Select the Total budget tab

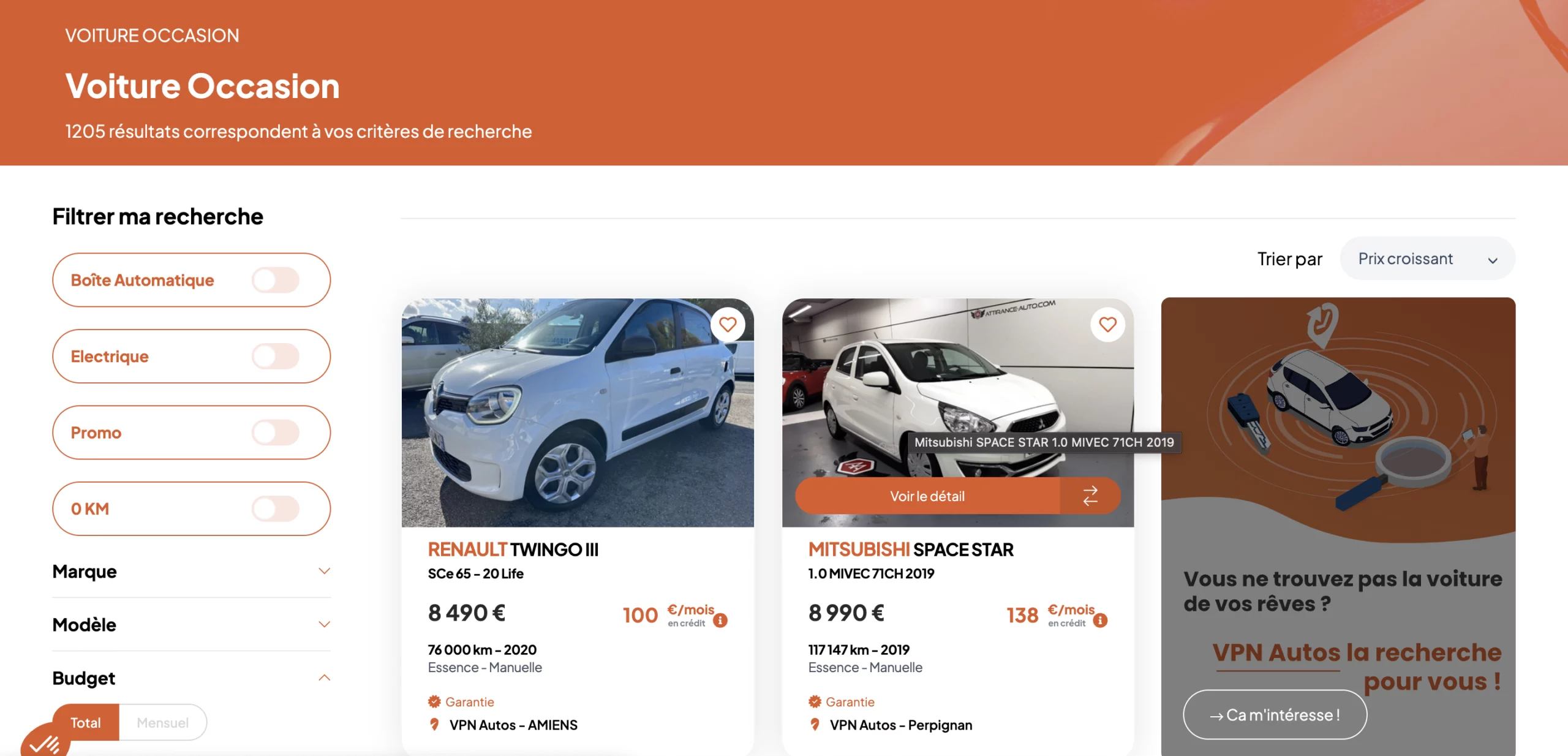(x=86, y=722)
